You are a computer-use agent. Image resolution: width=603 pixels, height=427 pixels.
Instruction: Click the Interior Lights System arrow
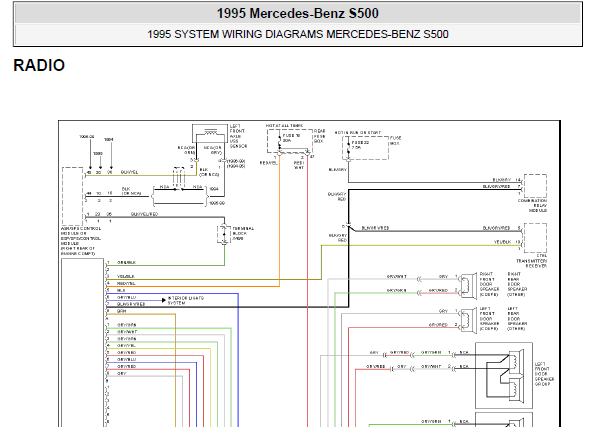click(x=164, y=300)
